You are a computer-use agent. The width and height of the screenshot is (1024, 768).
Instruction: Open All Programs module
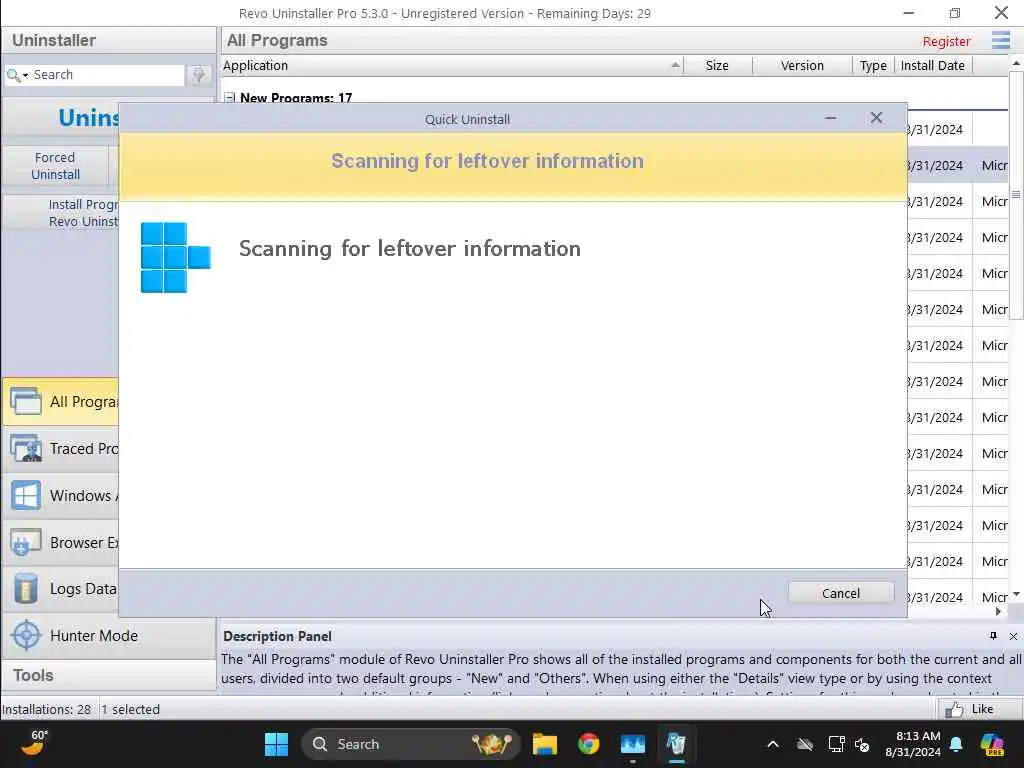tap(61, 402)
